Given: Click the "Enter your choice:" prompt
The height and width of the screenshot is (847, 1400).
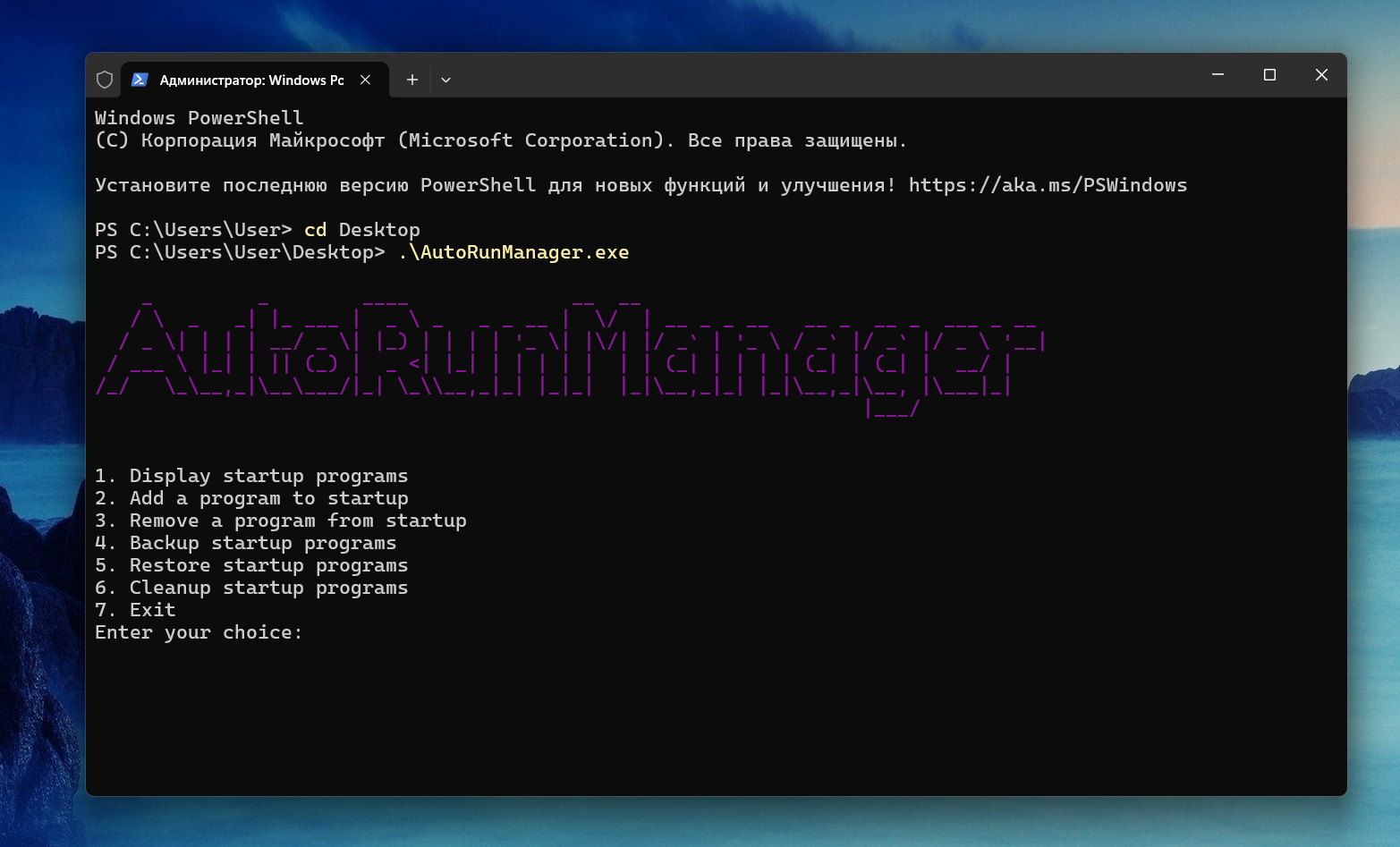Looking at the screenshot, I should coord(199,632).
